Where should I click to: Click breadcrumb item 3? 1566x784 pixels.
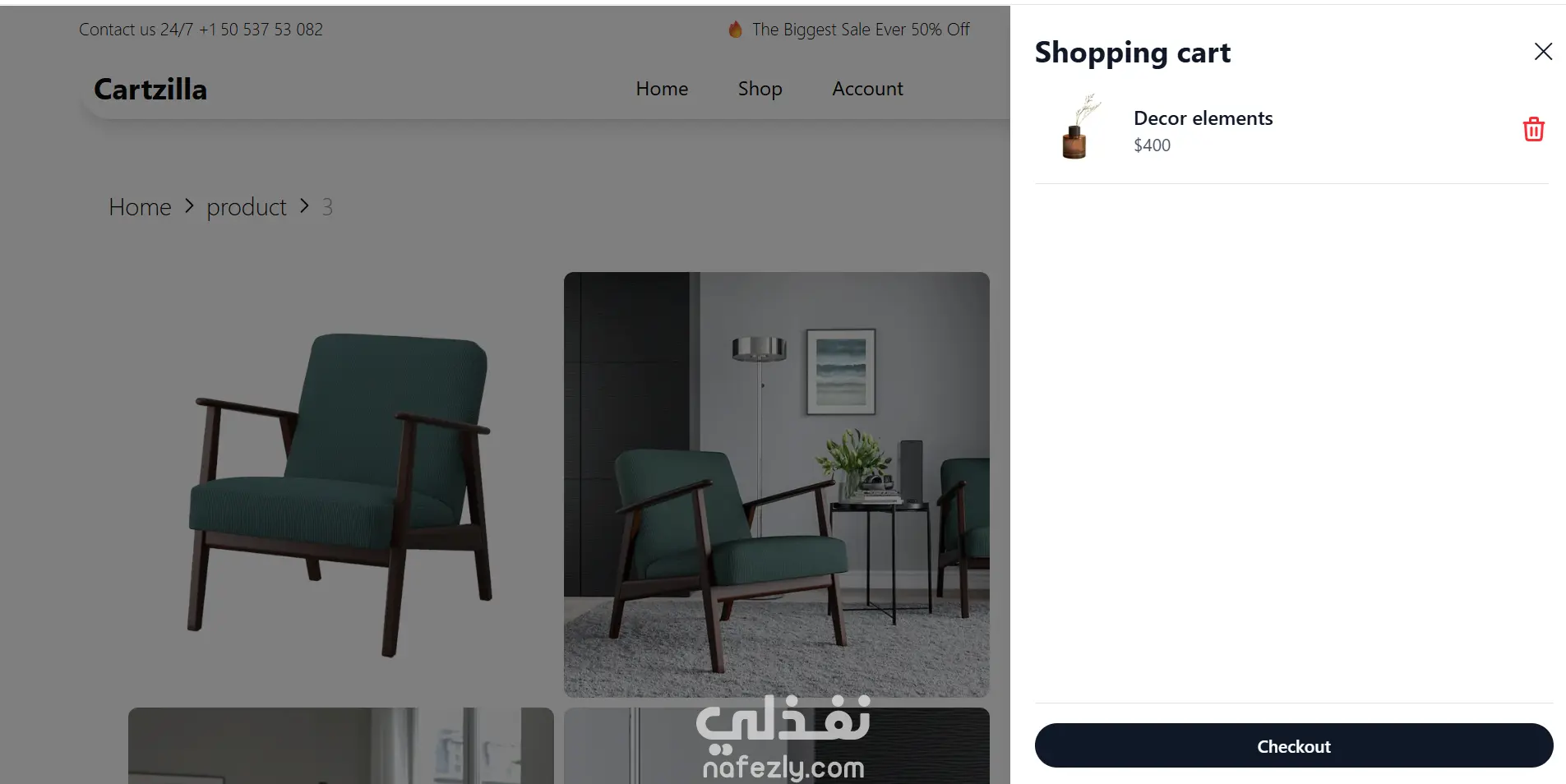point(327,207)
